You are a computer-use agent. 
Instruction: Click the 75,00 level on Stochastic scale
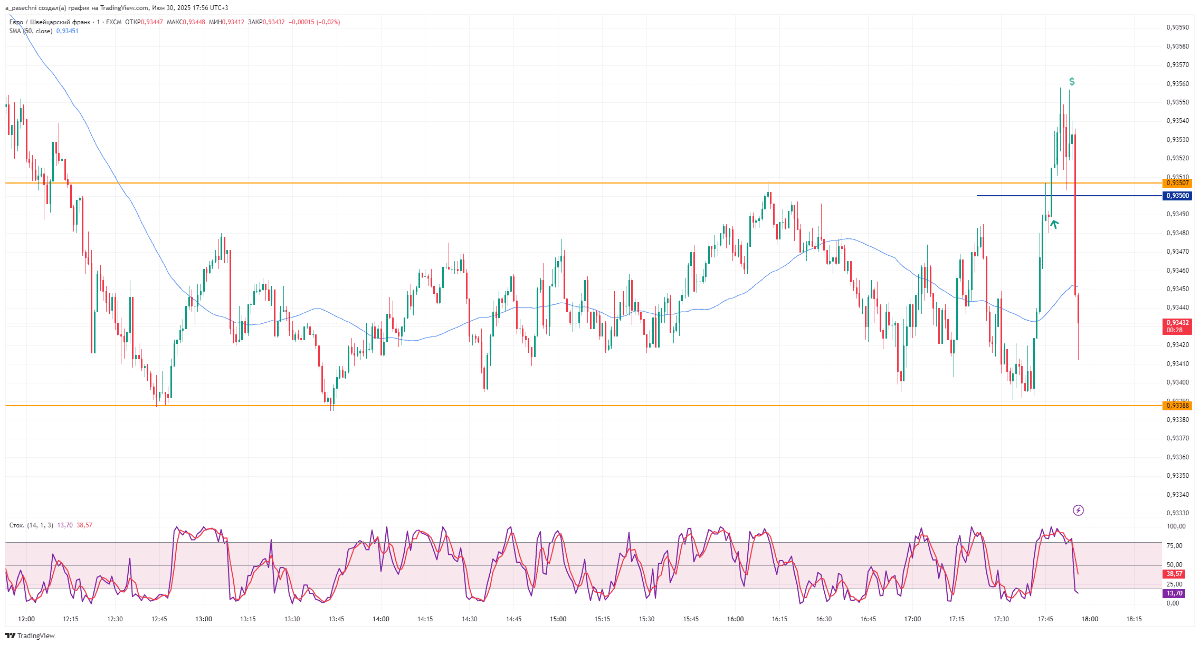tap(1175, 545)
